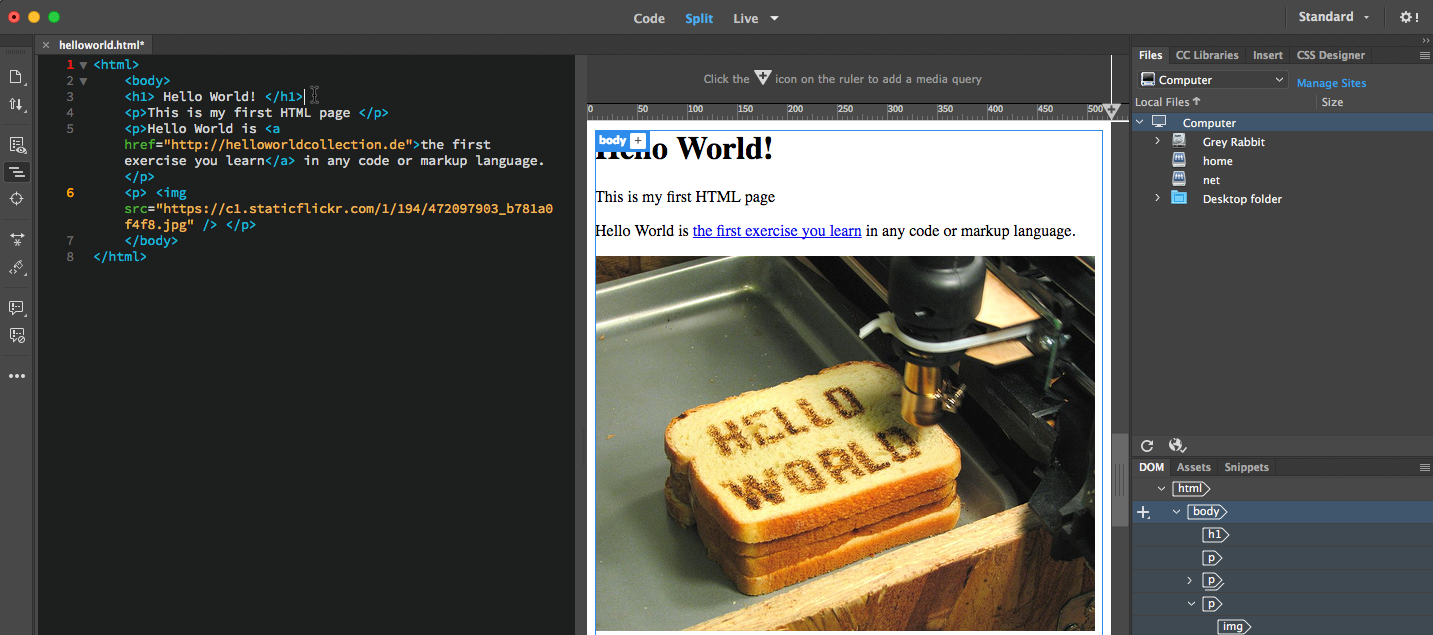Click the Expand All code icon
Viewport: 1433px width, 635px height.
[x=16, y=239]
